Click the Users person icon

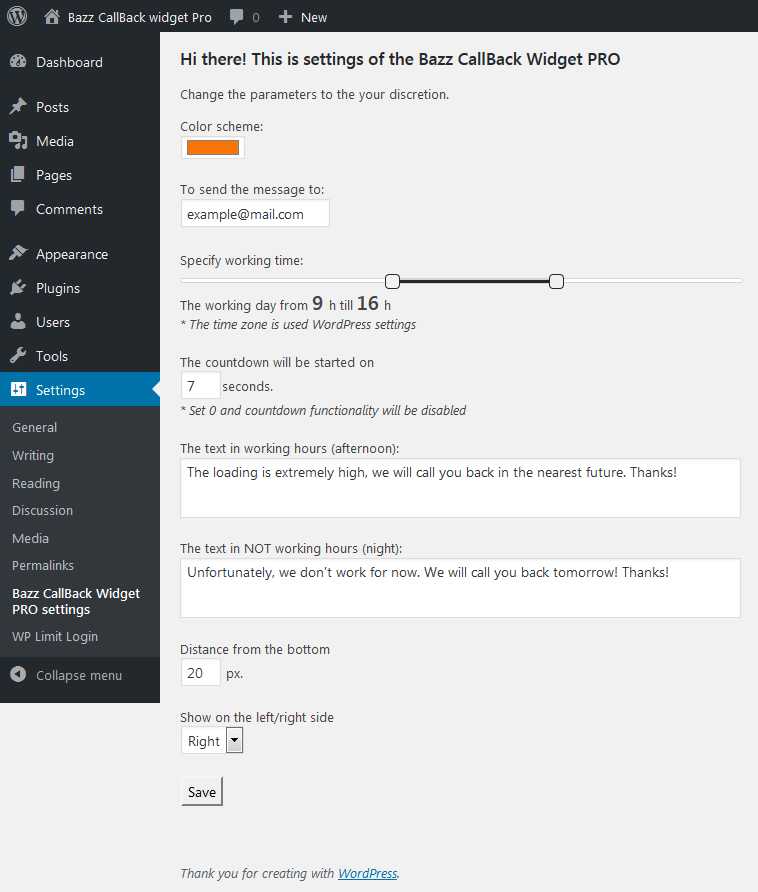[x=18, y=321]
